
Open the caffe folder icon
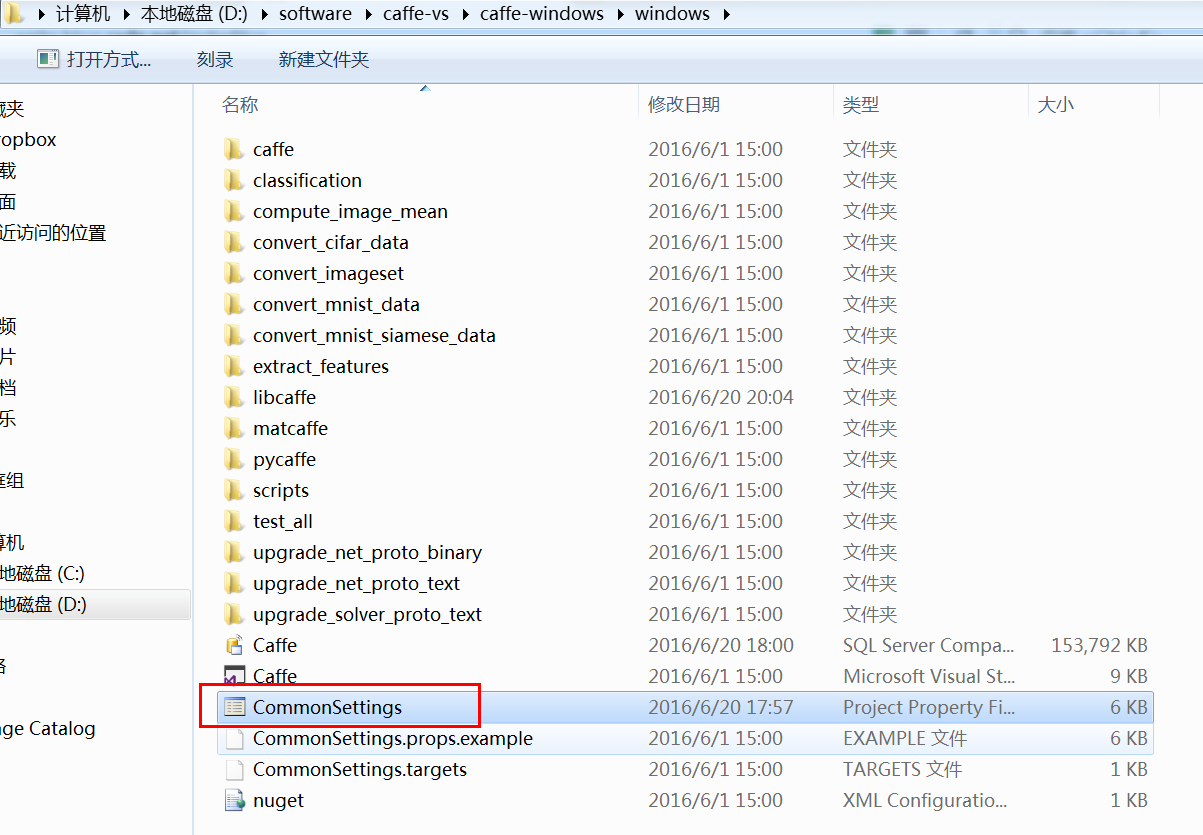tap(234, 149)
